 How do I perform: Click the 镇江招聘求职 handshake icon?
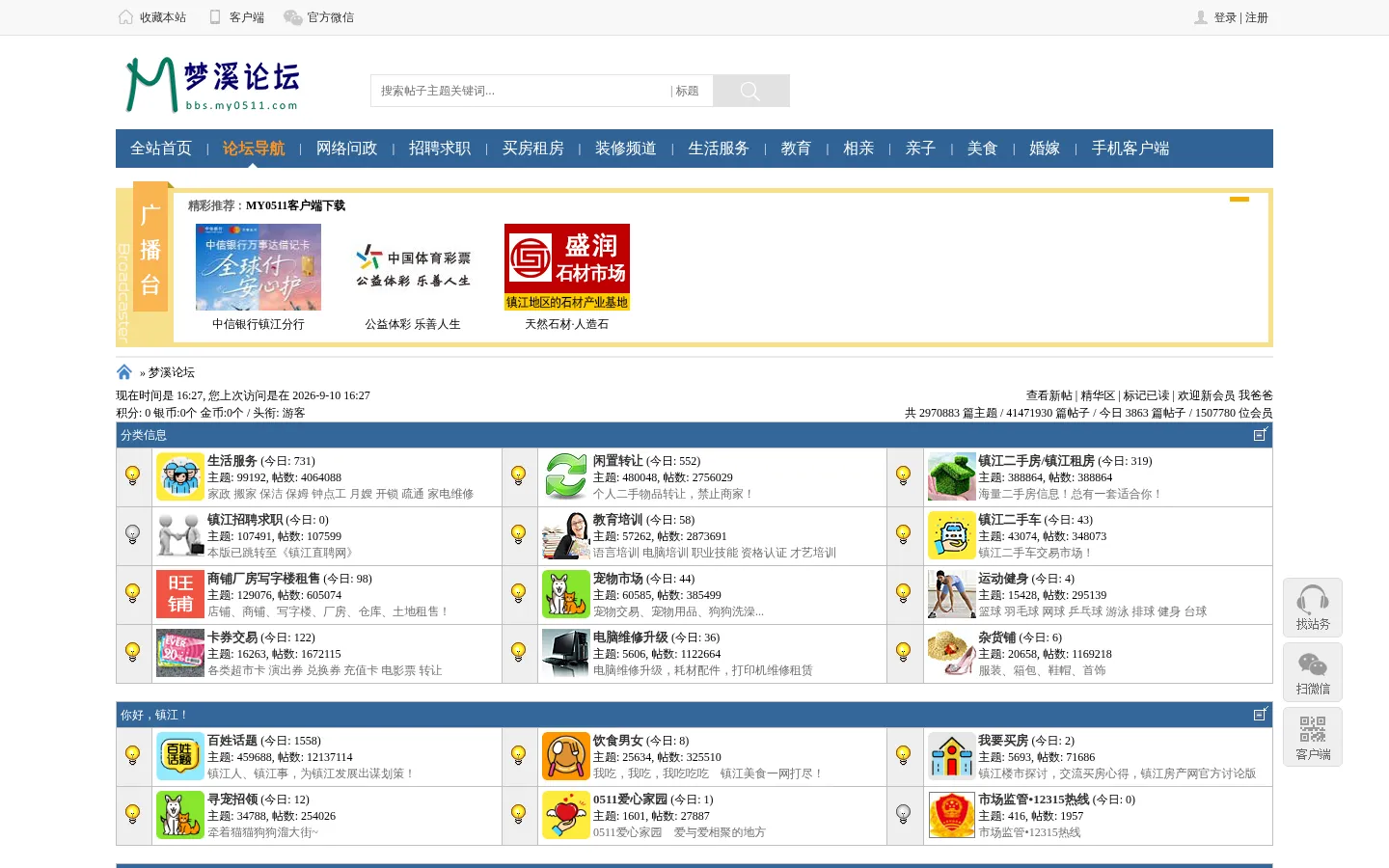click(x=180, y=535)
